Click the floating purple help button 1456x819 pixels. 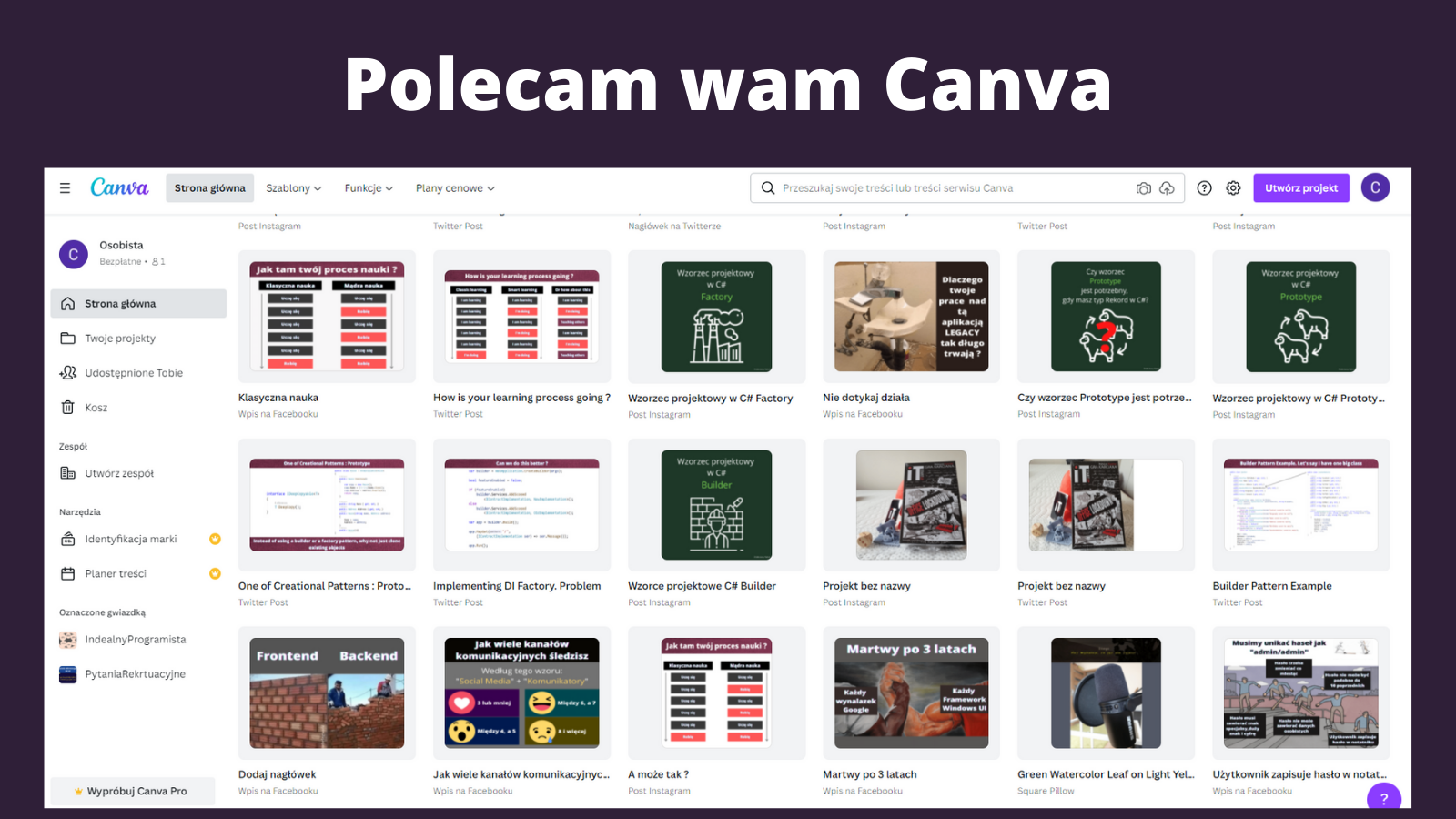point(1384,797)
